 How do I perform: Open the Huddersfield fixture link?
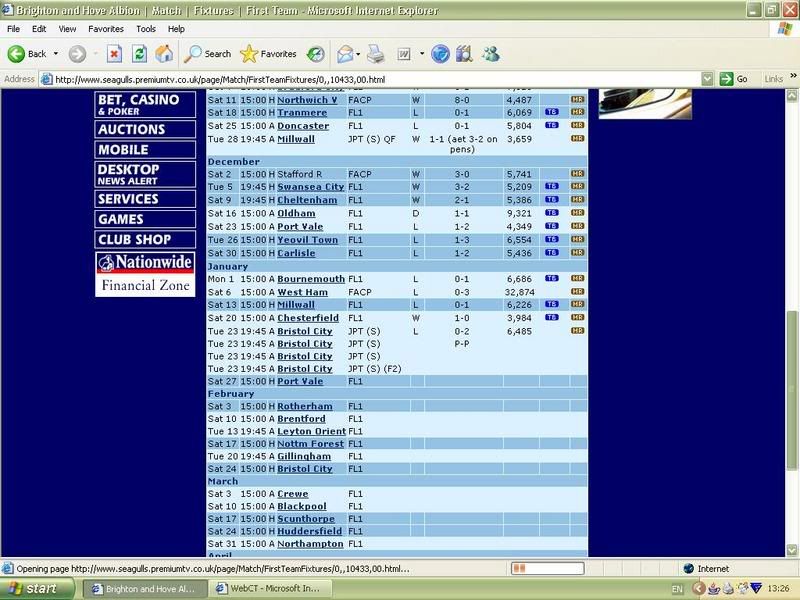pyautogui.click(x=309, y=531)
